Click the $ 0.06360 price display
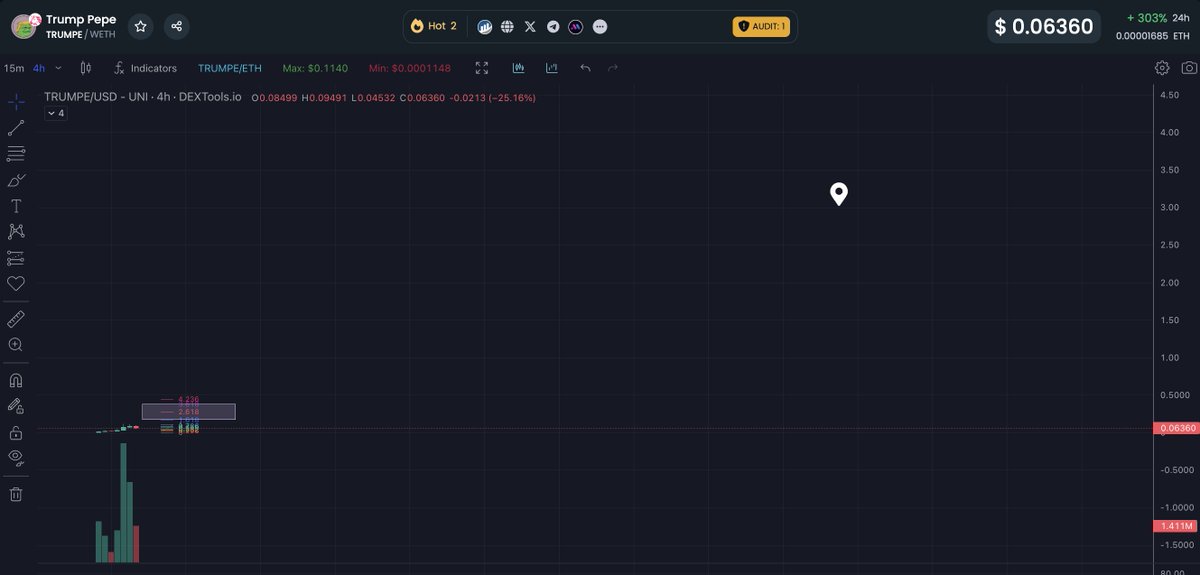Screen dimensions: 1200x575 (x=1044, y=27)
